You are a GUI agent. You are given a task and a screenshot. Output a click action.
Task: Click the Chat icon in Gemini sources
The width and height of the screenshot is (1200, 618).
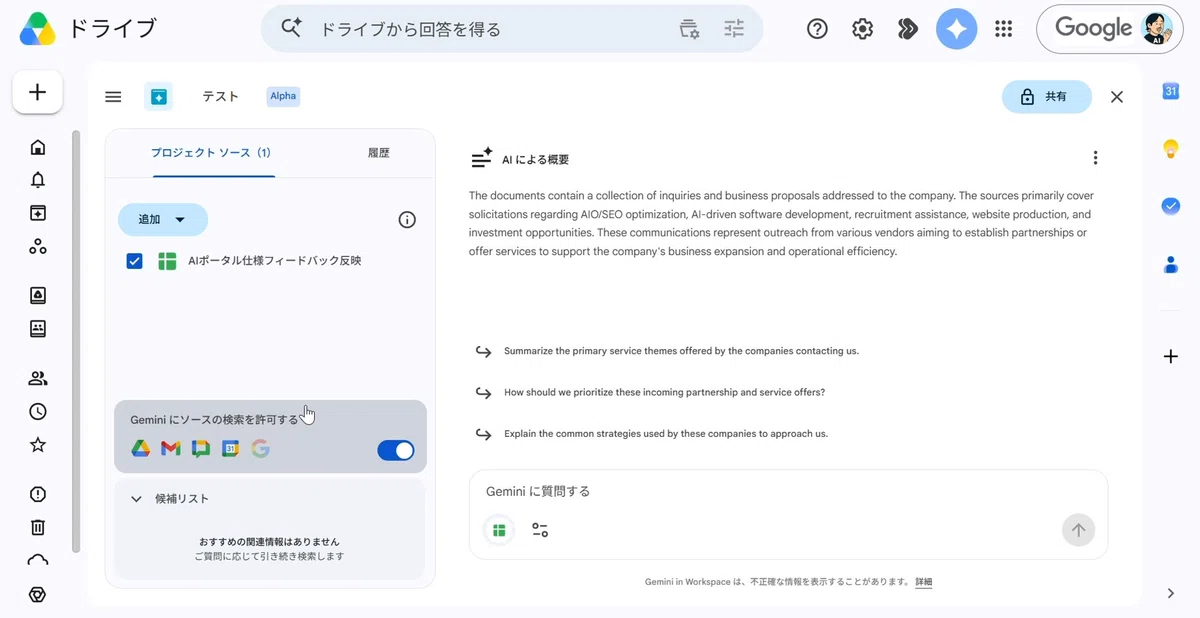click(x=201, y=449)
